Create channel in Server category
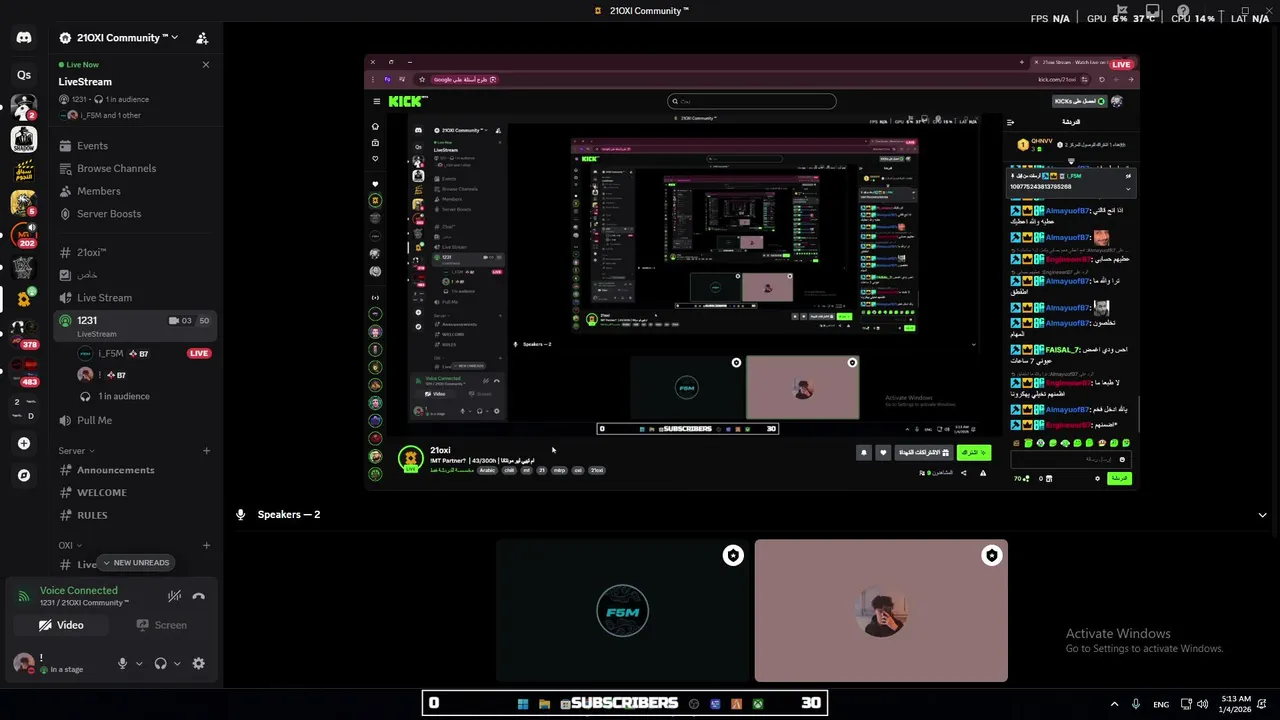Screen dimensions: 1280x720 206,451
